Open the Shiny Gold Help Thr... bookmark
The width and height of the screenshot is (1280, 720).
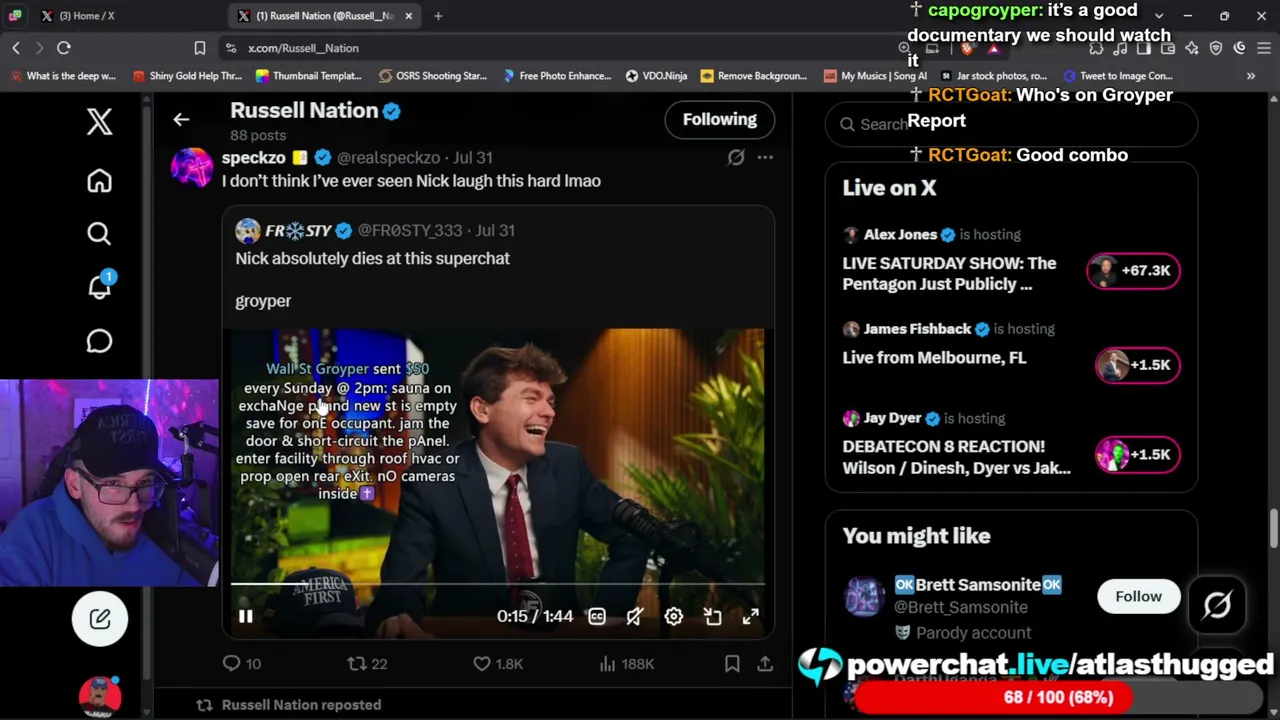[187, 76]
